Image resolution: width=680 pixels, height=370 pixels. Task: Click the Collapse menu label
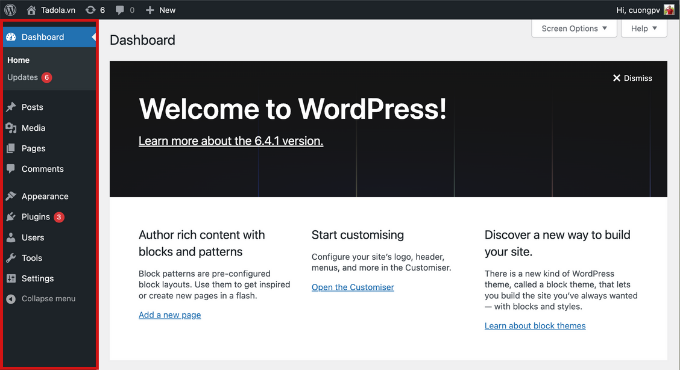coord(48,298)
